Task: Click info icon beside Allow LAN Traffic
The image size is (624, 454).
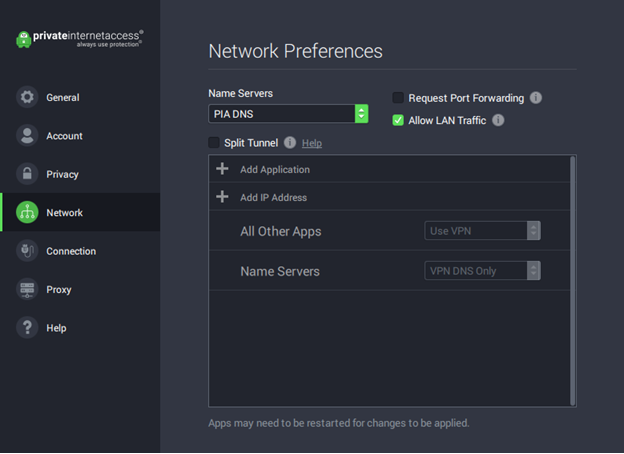Action: pos(498,120)
